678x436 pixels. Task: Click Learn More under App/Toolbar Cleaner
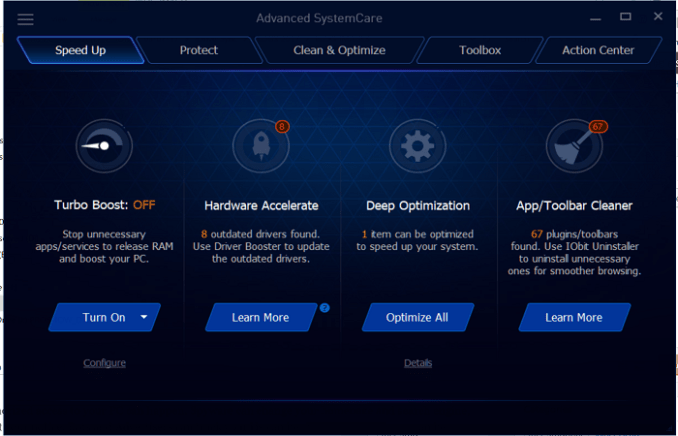coord(574,317)
